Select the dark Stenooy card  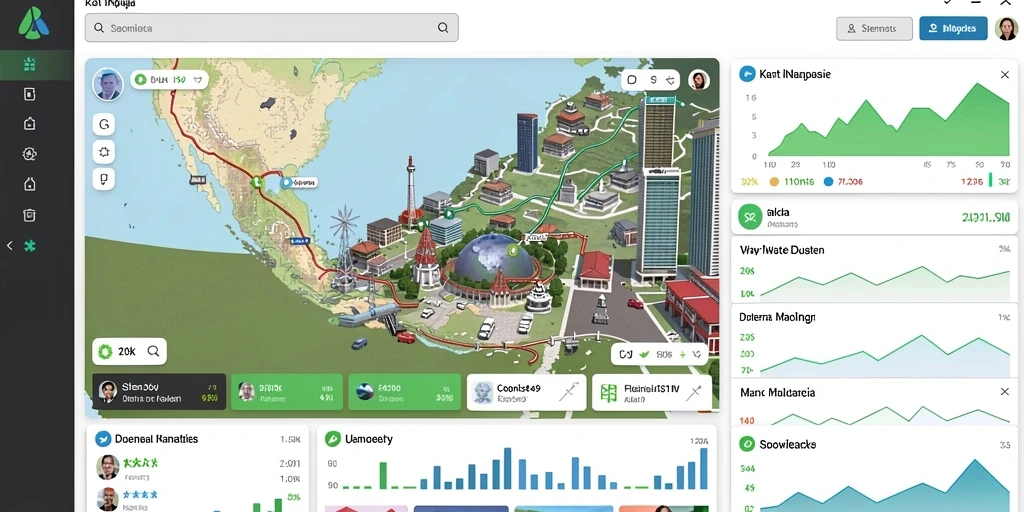coord(159,392)
